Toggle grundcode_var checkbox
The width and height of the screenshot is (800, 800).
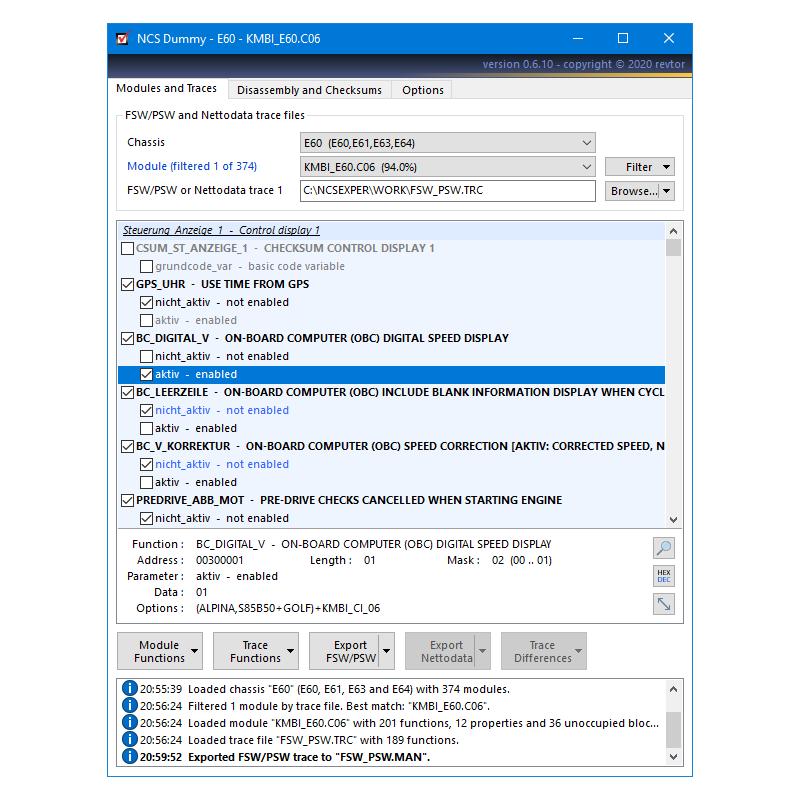pyautogui.click(x=146, y=266)
